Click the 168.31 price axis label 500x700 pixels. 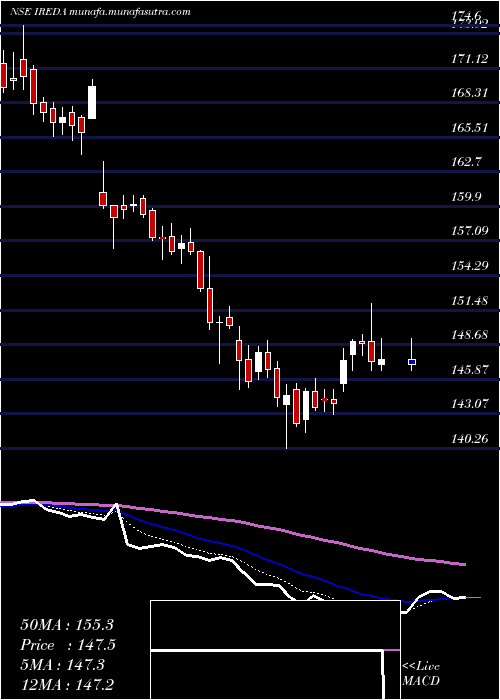coord(469,93)
